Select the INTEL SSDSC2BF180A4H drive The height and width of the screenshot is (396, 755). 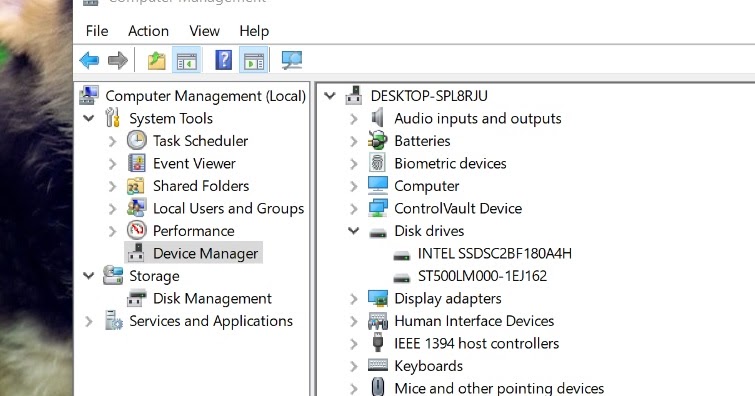tap(495, 253)
